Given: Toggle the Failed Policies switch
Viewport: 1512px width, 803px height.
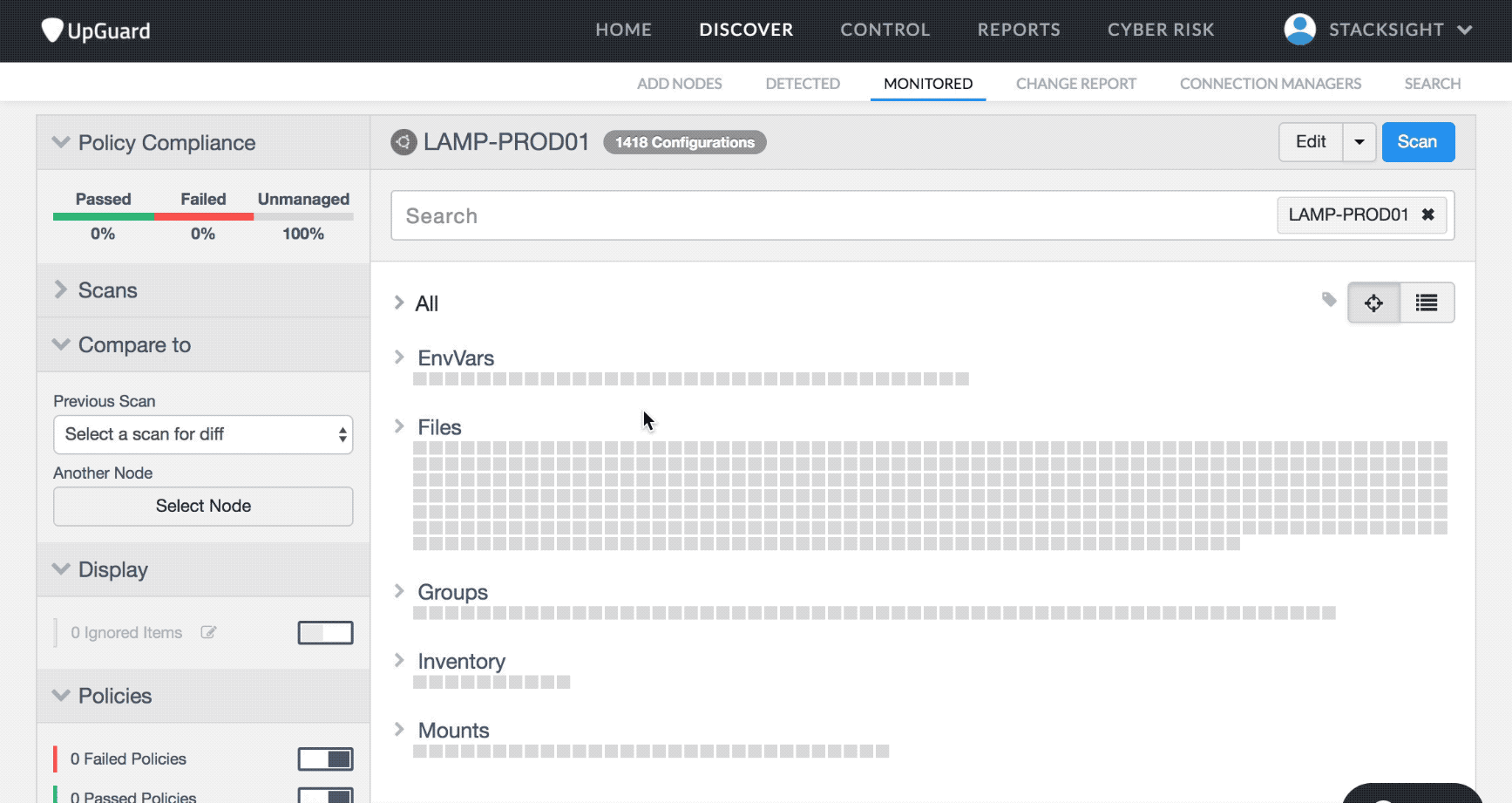Looking at the screenshot, I should point(325,759).
